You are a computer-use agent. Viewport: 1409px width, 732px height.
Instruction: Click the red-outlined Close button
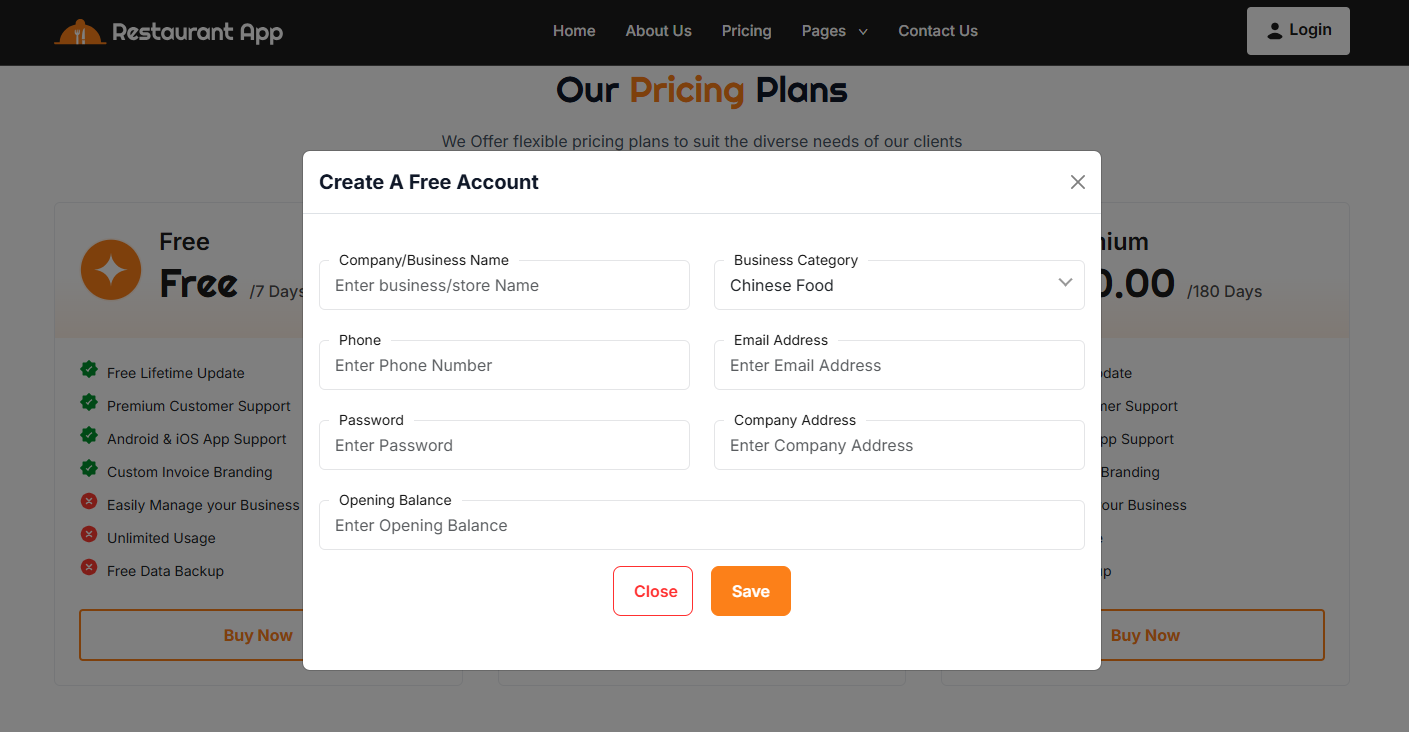pos(652,591)
